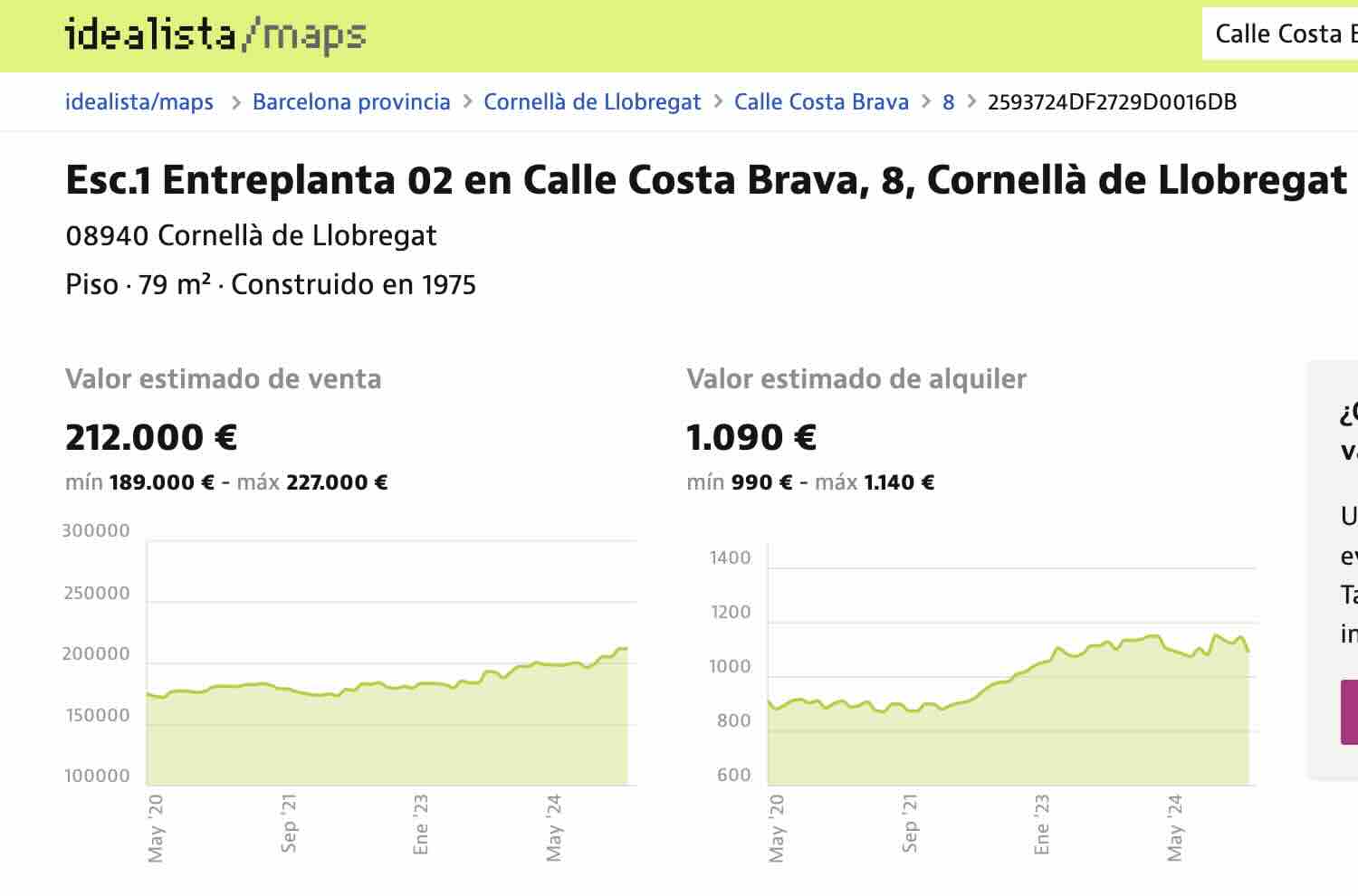Click the estimated sale value chart
The image size is (1358, 896).
coord(389,688)
